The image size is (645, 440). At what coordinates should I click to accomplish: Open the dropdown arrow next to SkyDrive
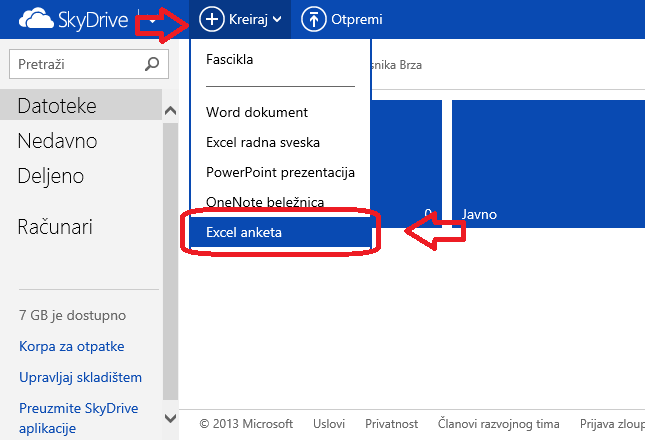[151, 20]
